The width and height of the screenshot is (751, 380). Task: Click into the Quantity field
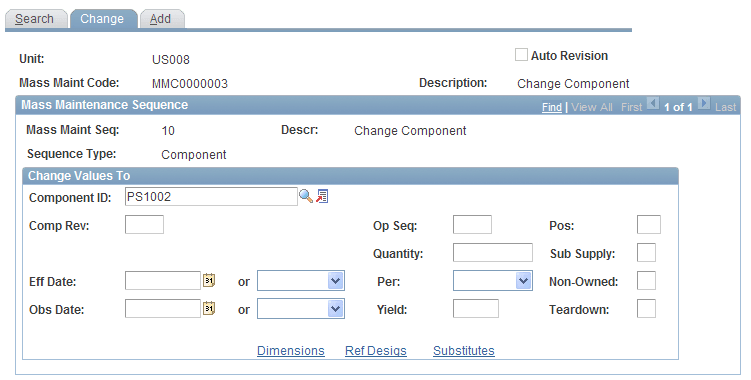pyautogui.click(x=493, y=253)
